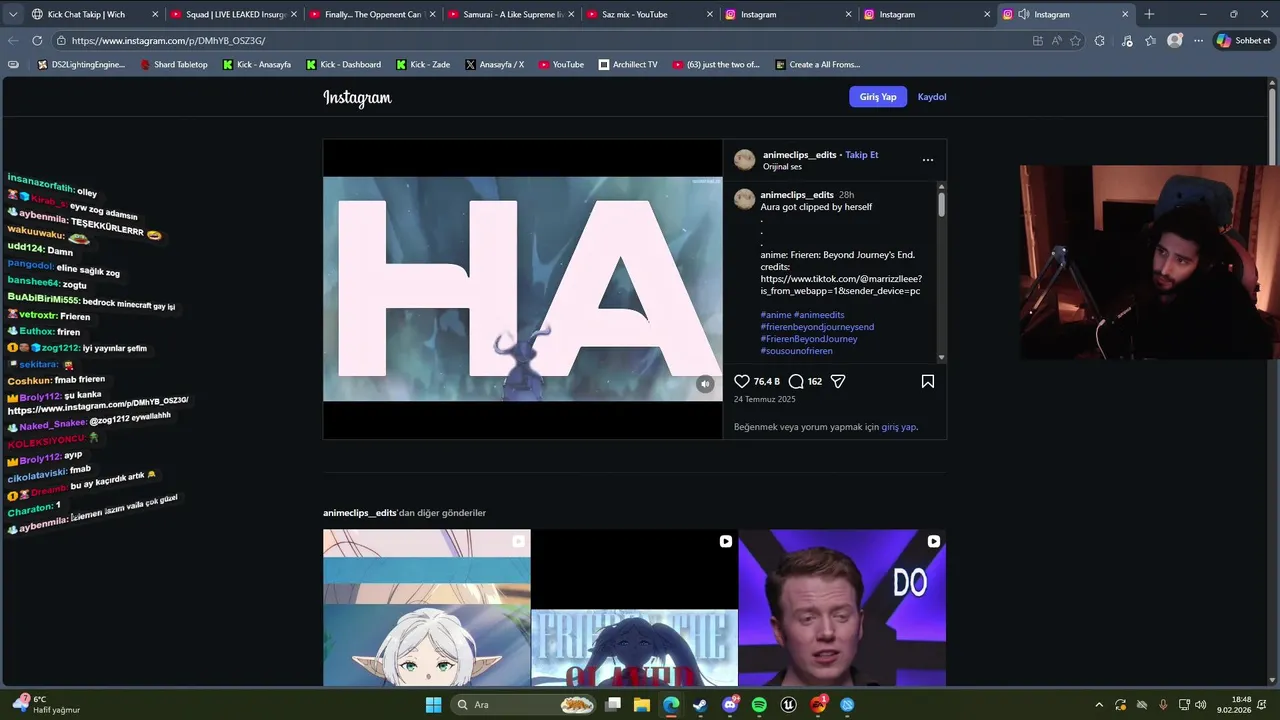Screen dimensions: 1280x720
Task: Click the animeclips__edits avatar in post header
Action: [744, 160]
